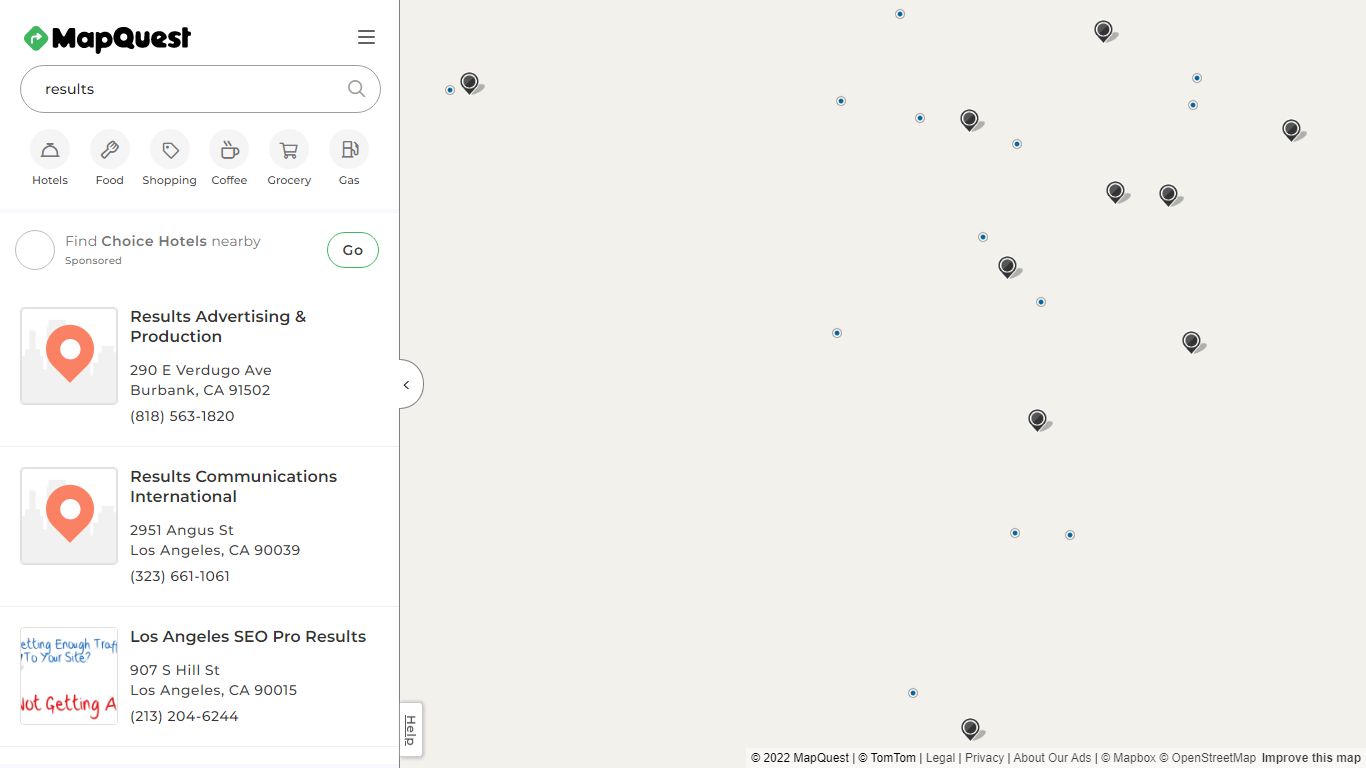Click phone number (213) 204-6244
The width and height of the screenshot is (1366, 768).
184,716
